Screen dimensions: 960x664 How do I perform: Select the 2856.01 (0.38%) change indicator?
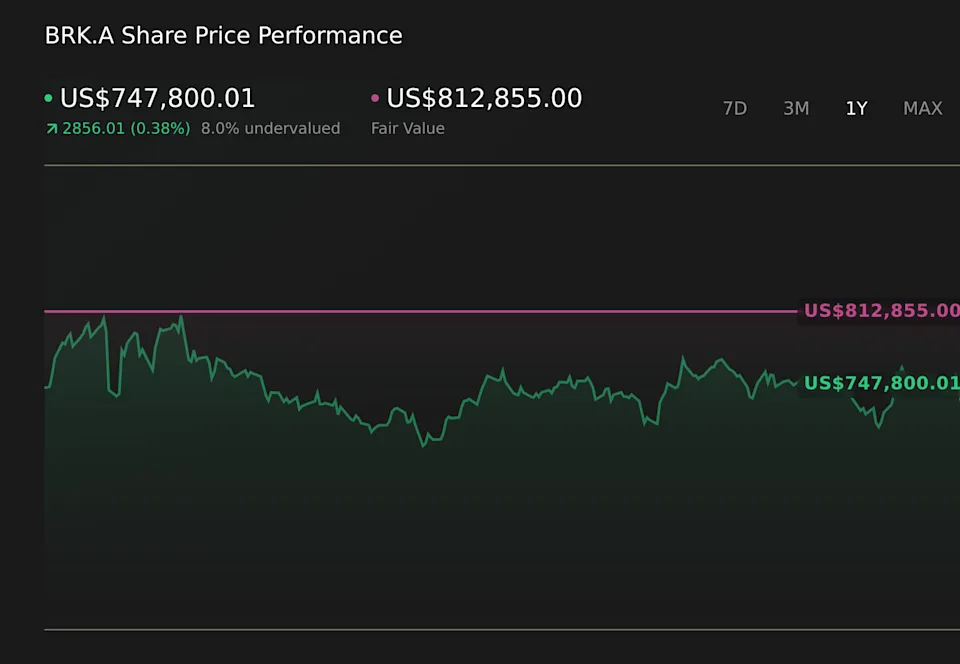point(126,128)
